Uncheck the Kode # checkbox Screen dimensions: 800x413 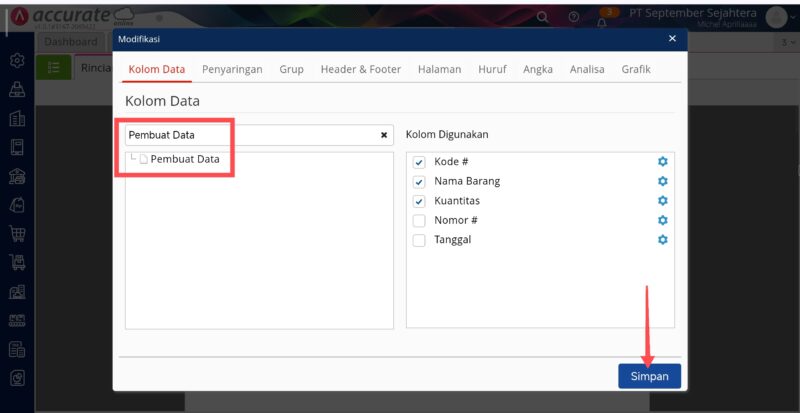[419, 162]
